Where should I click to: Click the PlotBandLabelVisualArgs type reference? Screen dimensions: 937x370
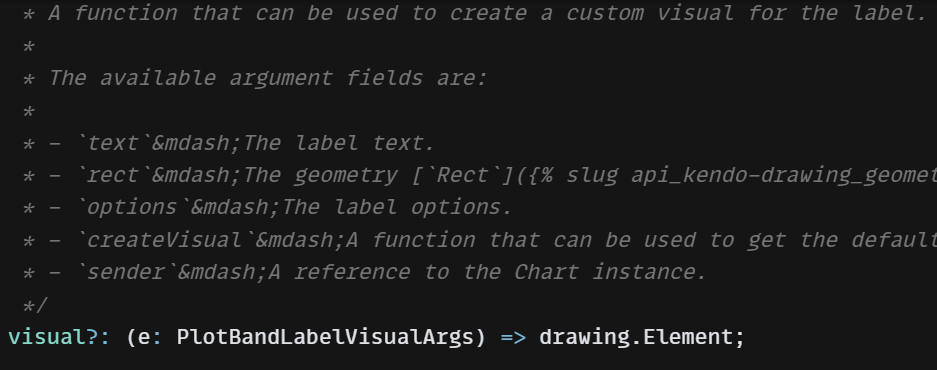point(325,337)
